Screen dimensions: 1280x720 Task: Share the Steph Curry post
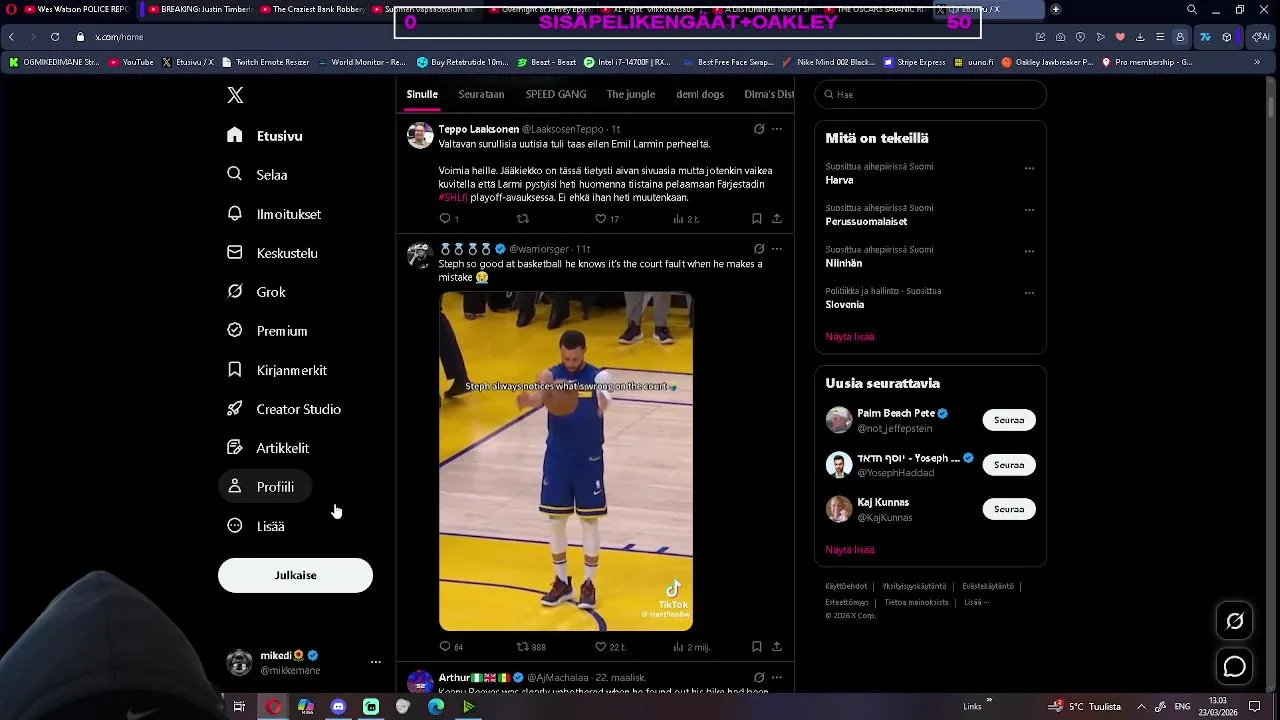pos(776,647)
